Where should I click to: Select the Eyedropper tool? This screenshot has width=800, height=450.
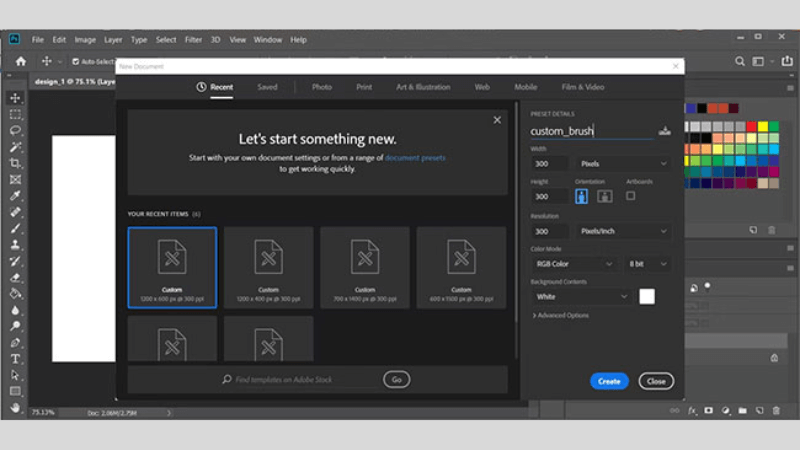15,196
